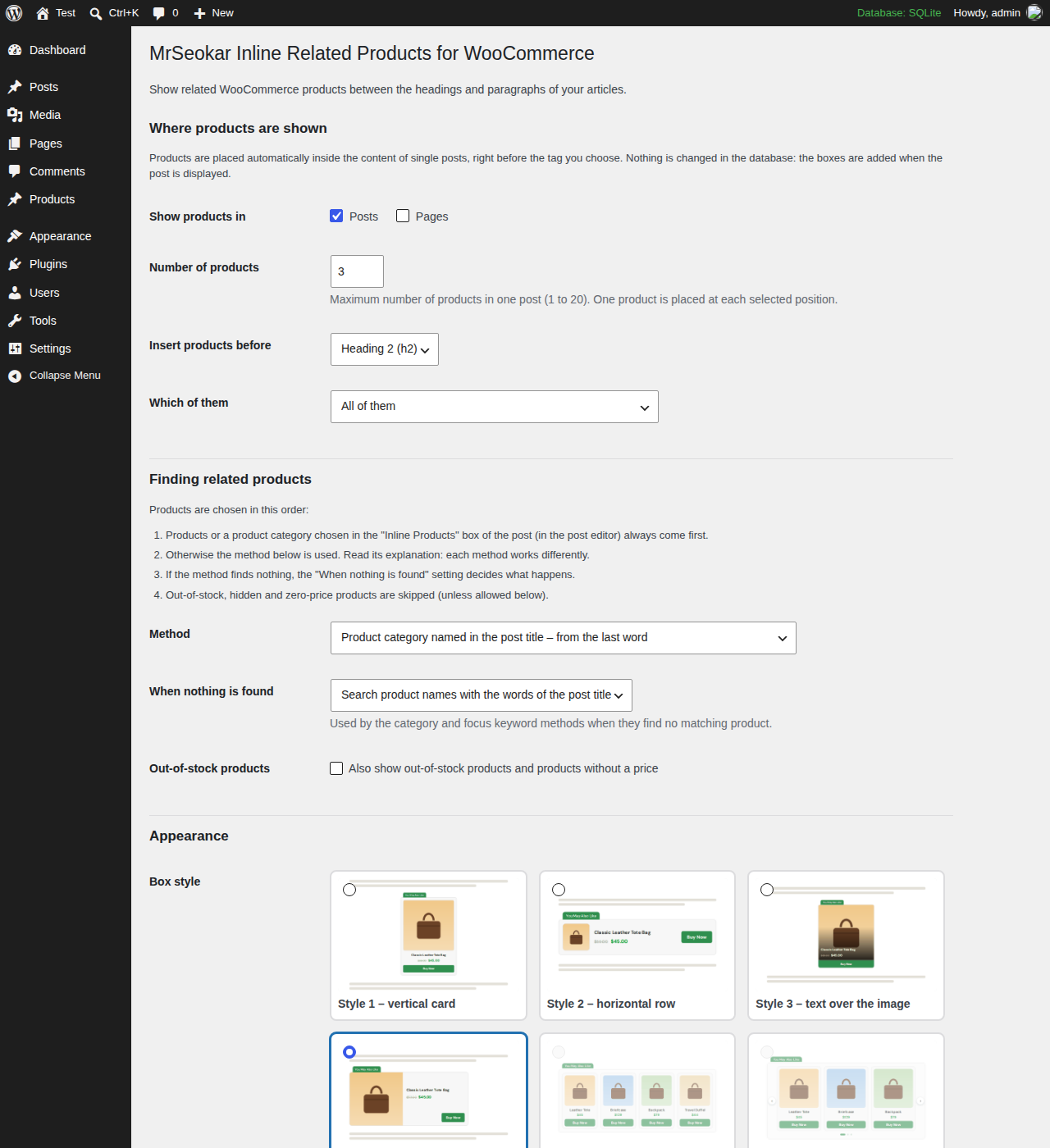Click the Dashboard gauge icon
Viewport: 1050px width, 1148px height.
(x=15, y=50)
